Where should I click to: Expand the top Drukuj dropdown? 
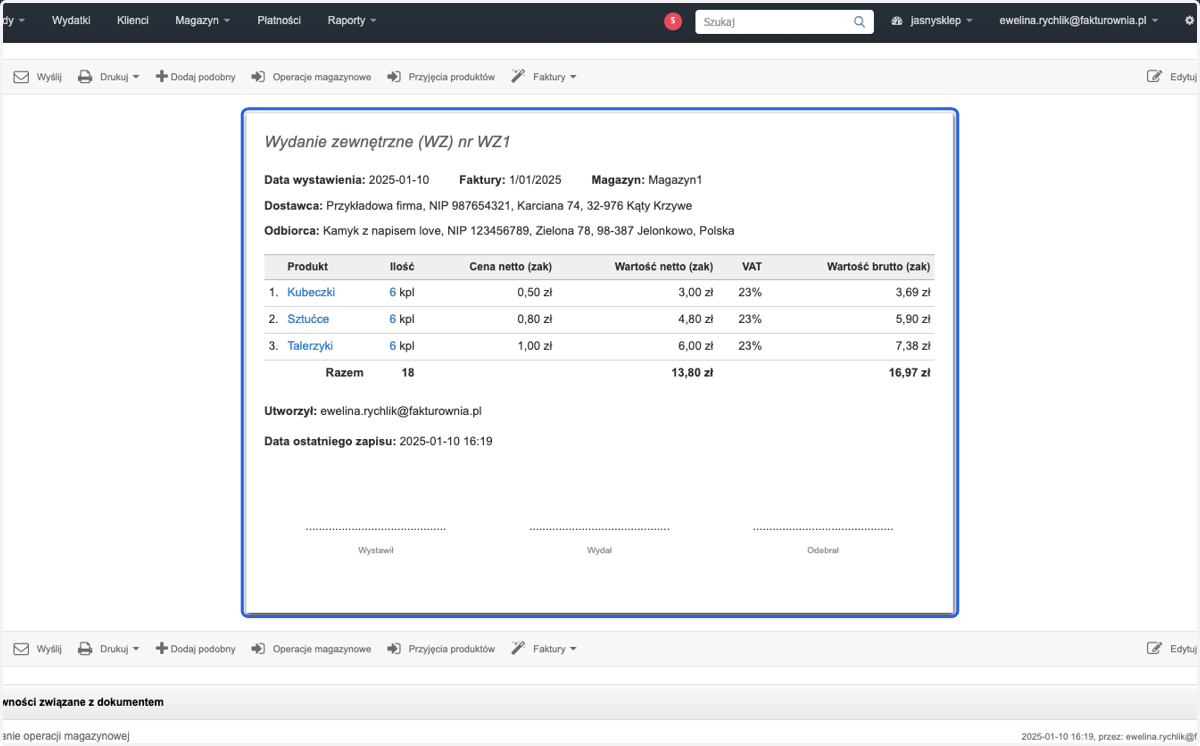pyautogui.click(x=119, y=77)
